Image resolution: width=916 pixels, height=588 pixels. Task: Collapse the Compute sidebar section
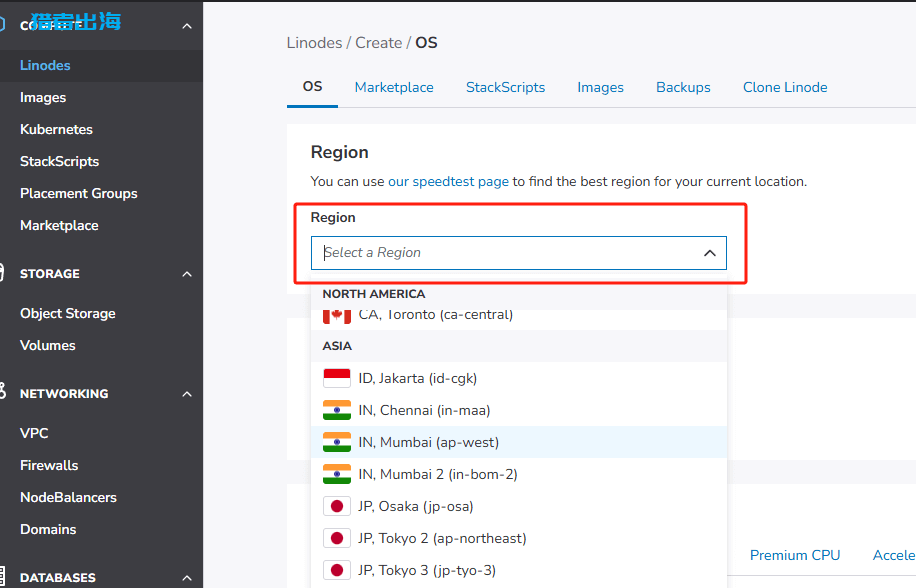[x=187, y=26]
